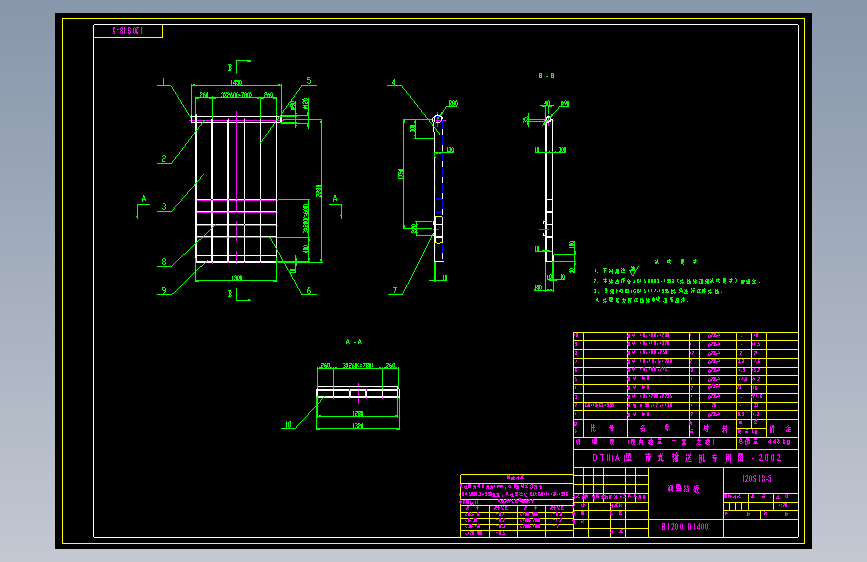
Task: Click the technical requirements notes heading
Action: [x=676, y=262]
